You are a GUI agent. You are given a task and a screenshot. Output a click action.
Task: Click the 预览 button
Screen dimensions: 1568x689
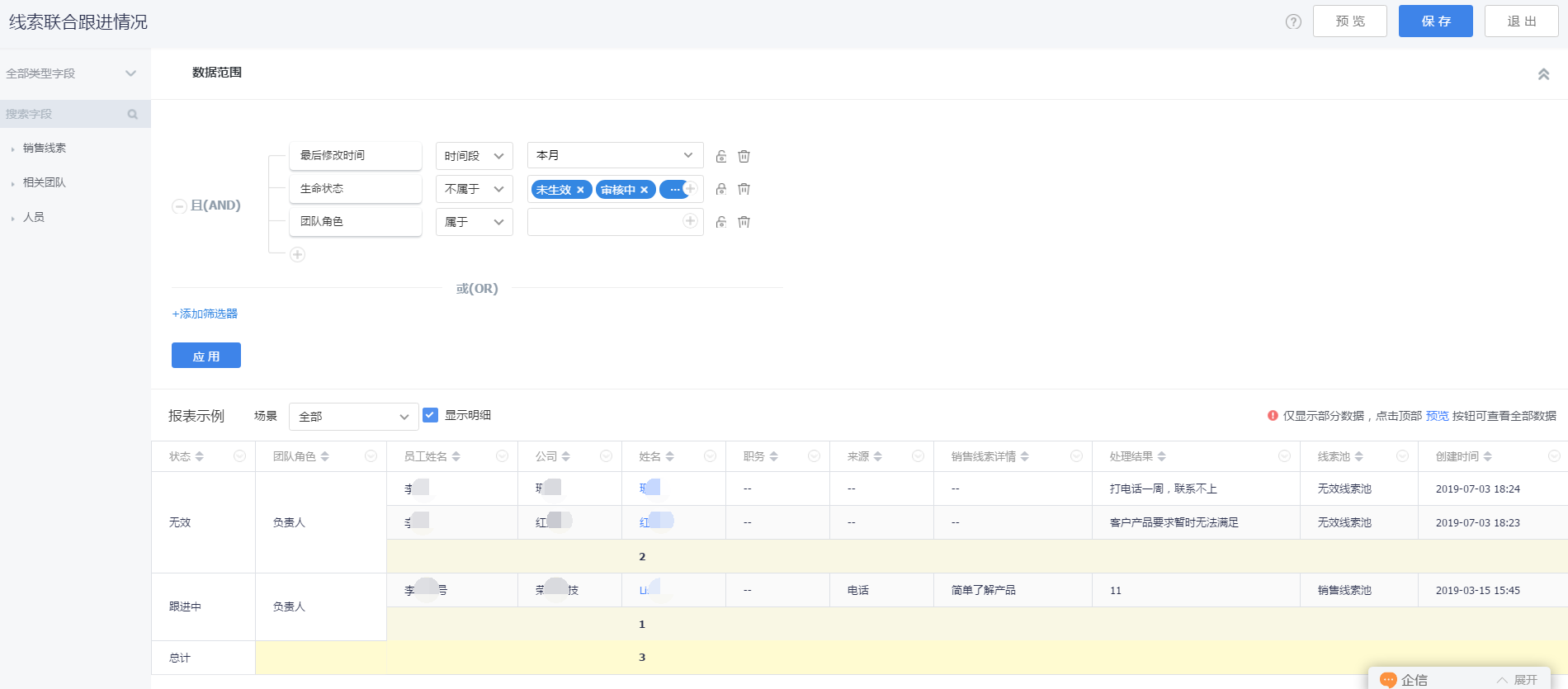tap(1350, 21)
